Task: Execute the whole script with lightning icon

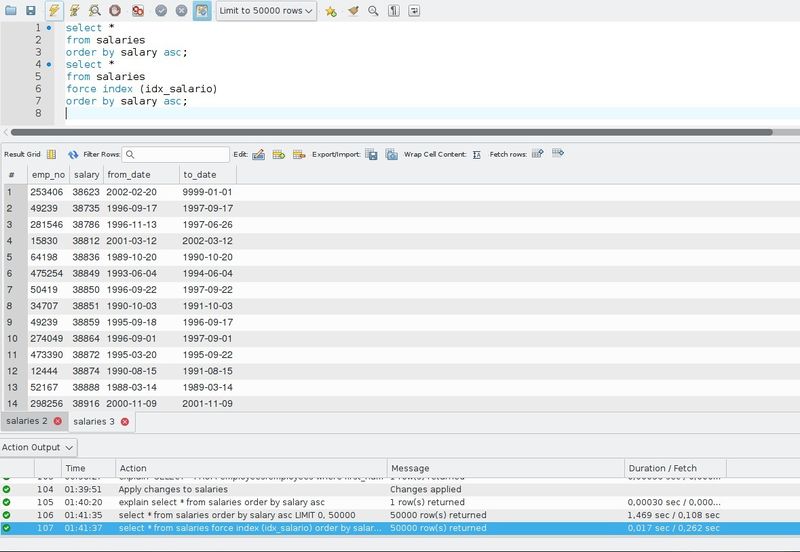Action: pyautogui.click(x=54, y=10)
